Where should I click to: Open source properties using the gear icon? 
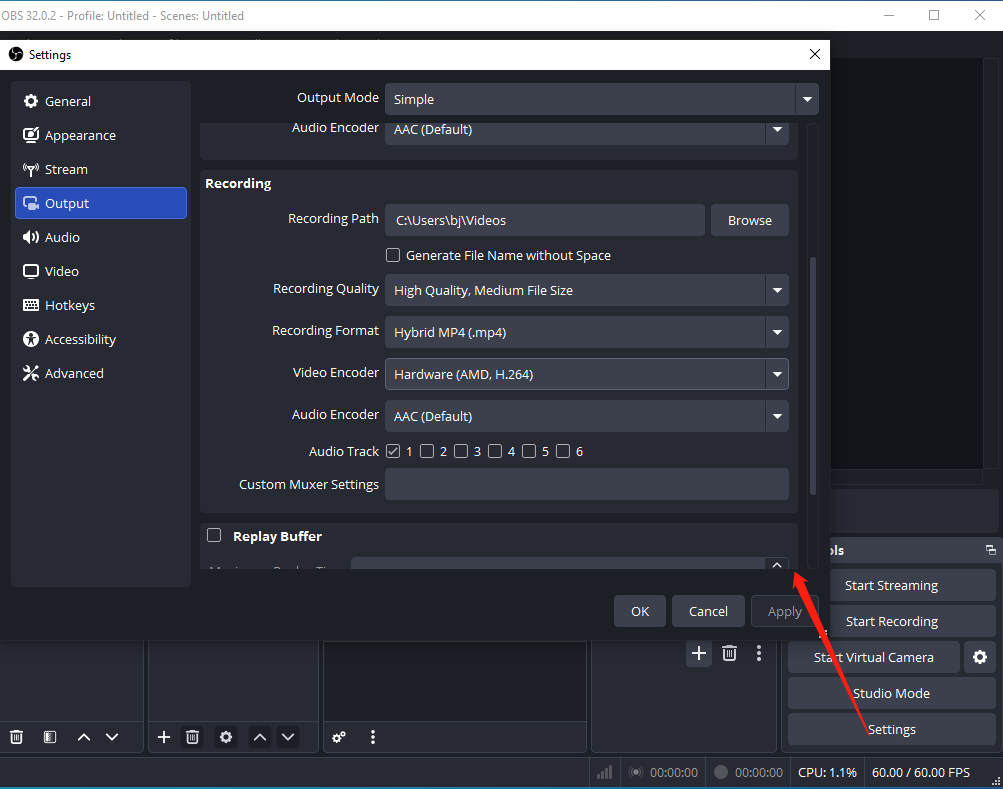click(x=226, y=737)
